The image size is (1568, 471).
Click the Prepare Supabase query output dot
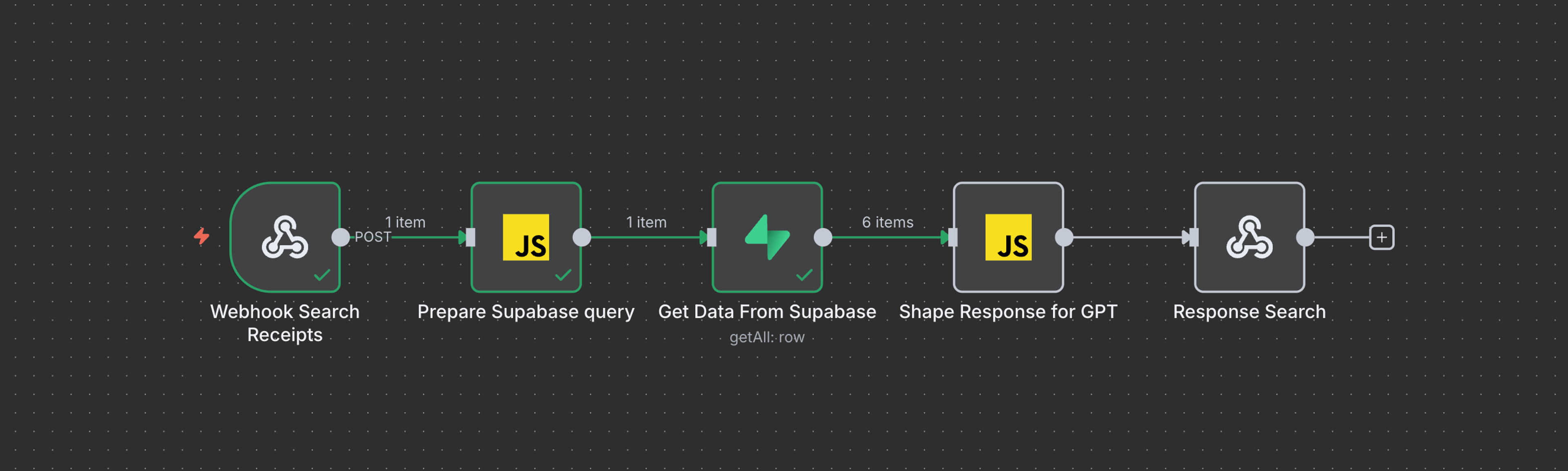tap(582, 237)
